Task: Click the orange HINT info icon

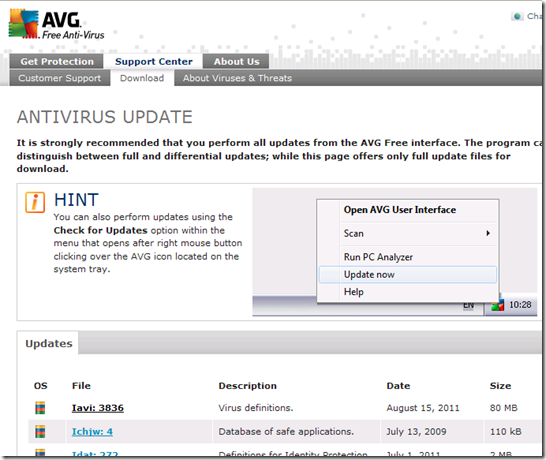Action: (x=35, y=202)
